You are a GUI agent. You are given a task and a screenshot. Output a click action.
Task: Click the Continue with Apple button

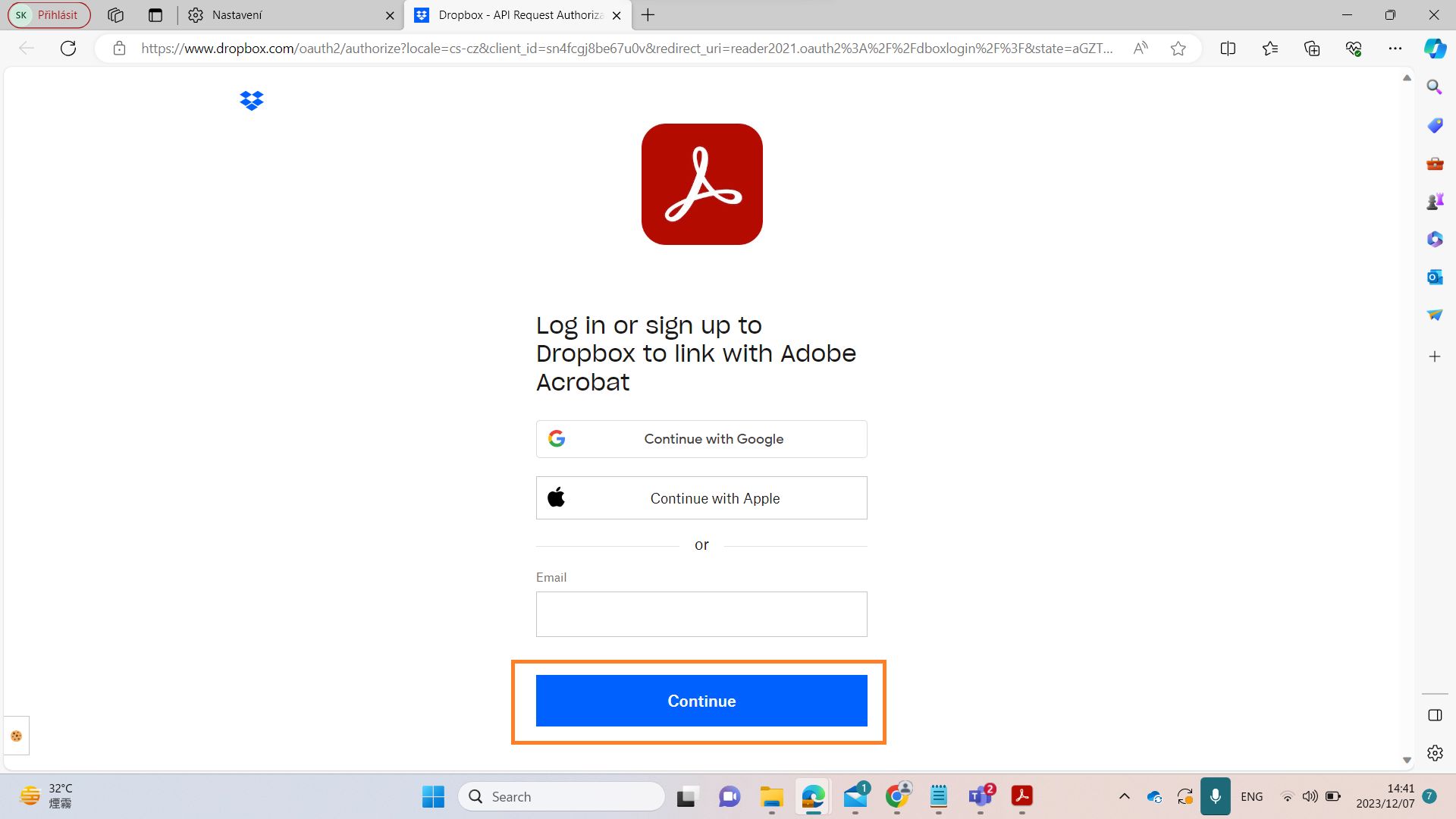click(701, 498)
